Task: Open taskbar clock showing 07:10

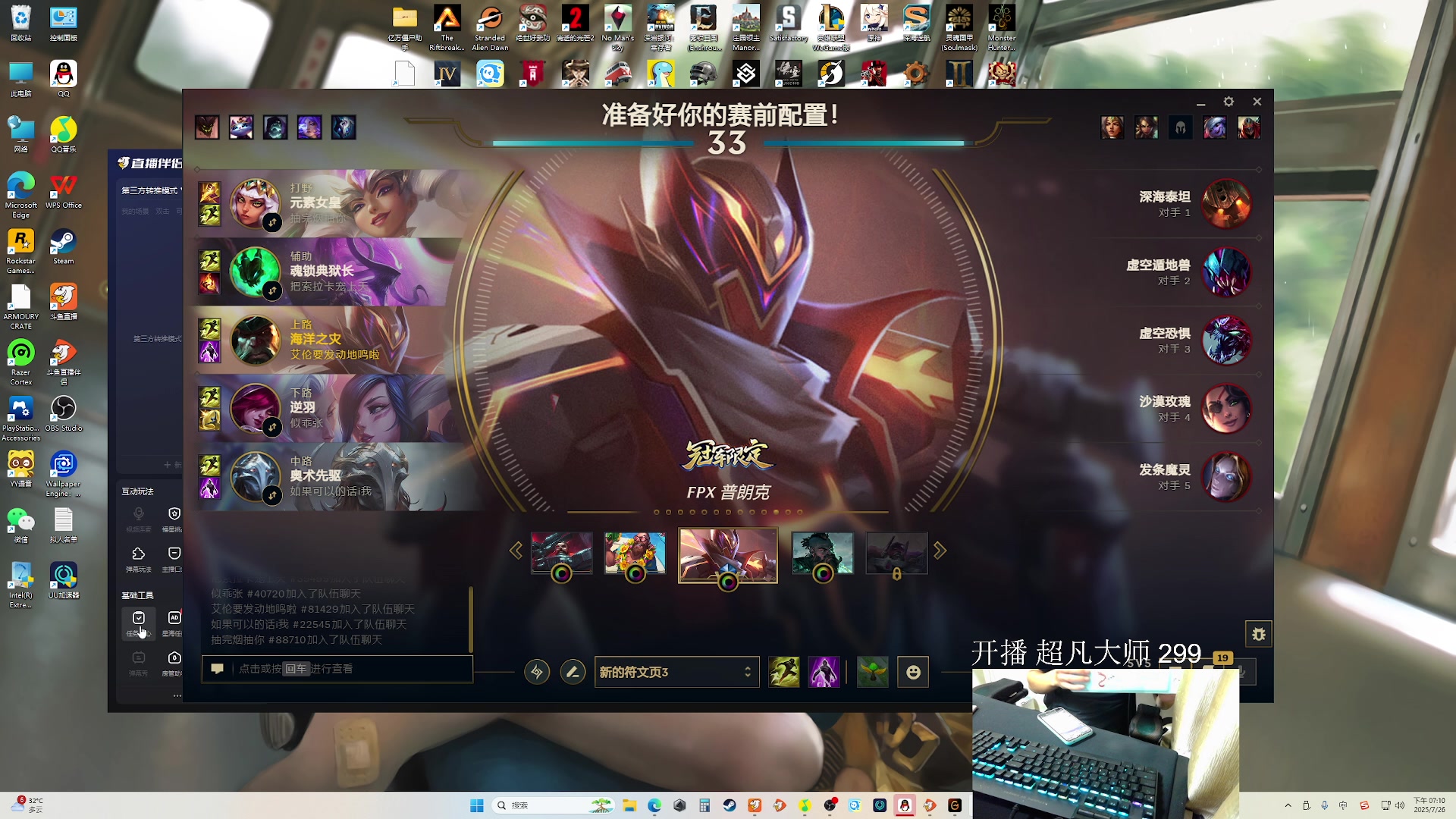Action: tap(1429, 805)
